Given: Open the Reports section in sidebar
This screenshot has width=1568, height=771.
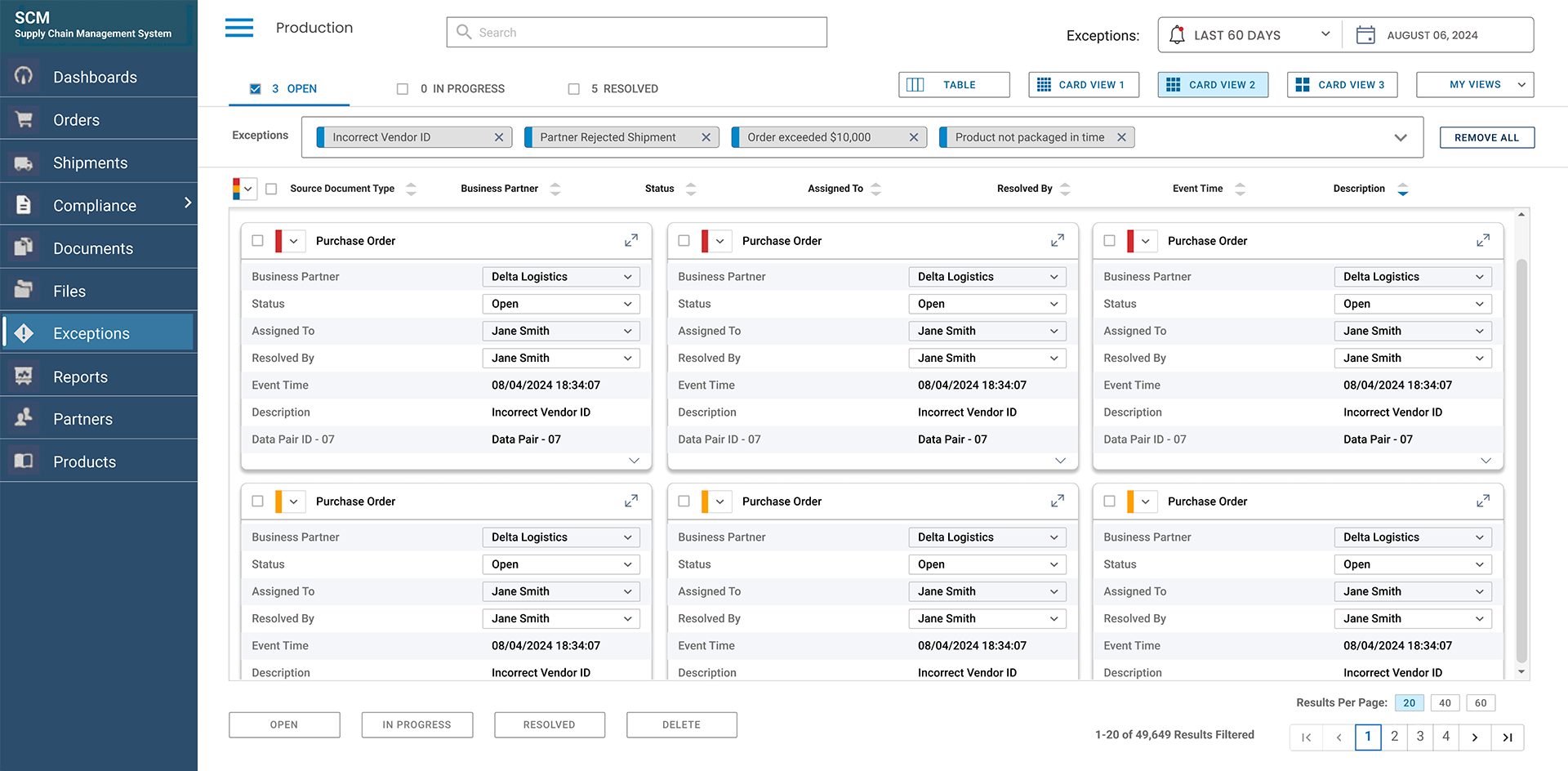Looking at the screenshot, I should pos(80,377).
